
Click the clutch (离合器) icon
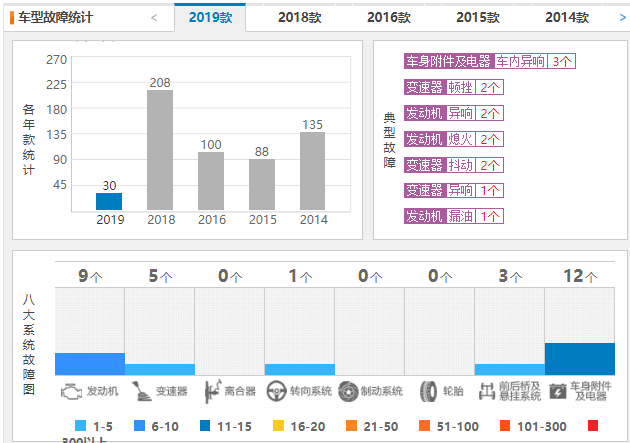213,391
